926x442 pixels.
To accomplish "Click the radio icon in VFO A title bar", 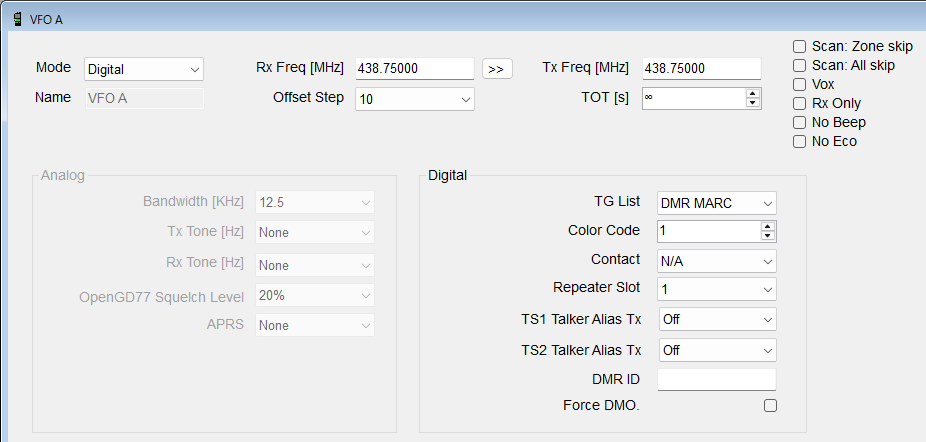I will click(17, 19).
